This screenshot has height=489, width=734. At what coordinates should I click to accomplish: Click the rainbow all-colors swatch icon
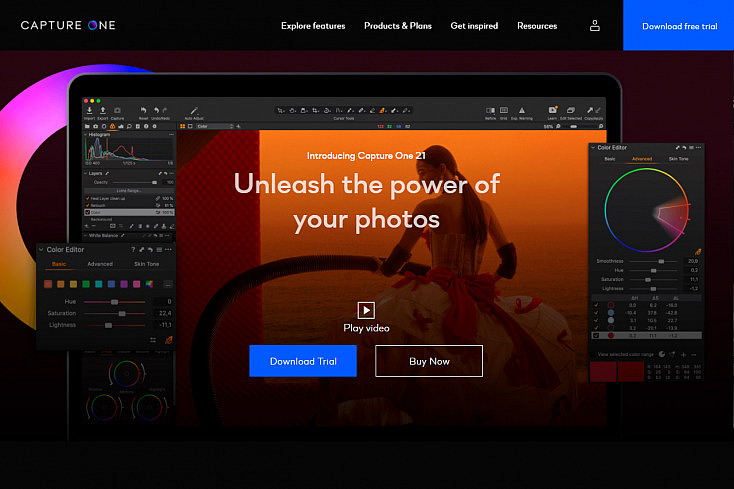point(149,284)
